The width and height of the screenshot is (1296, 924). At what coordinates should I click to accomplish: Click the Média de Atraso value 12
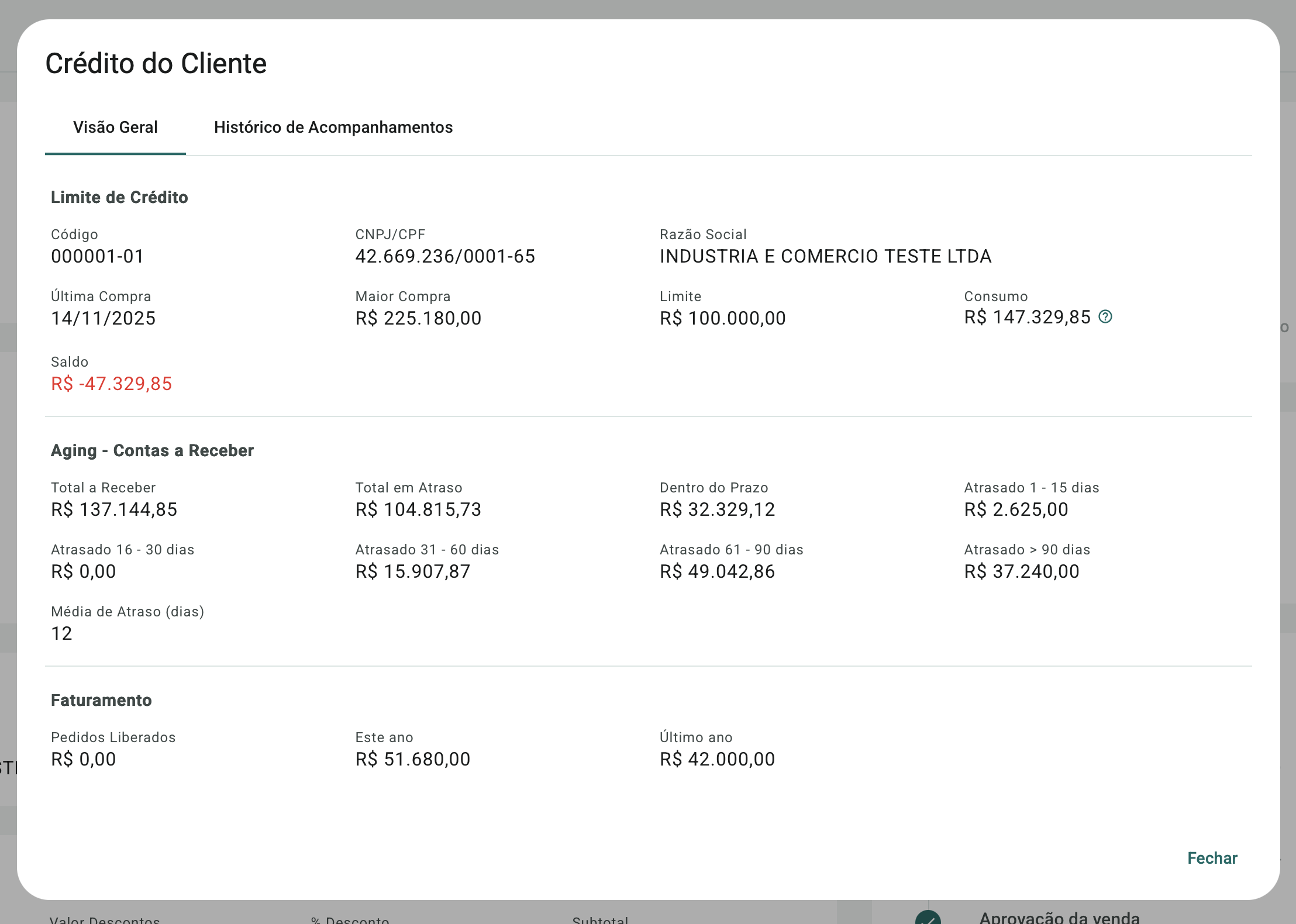(x=61, y=633)
